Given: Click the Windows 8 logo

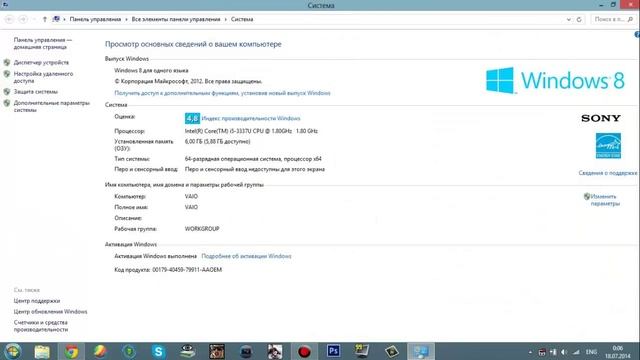Looking at the screenshot, I should (555, 80).
